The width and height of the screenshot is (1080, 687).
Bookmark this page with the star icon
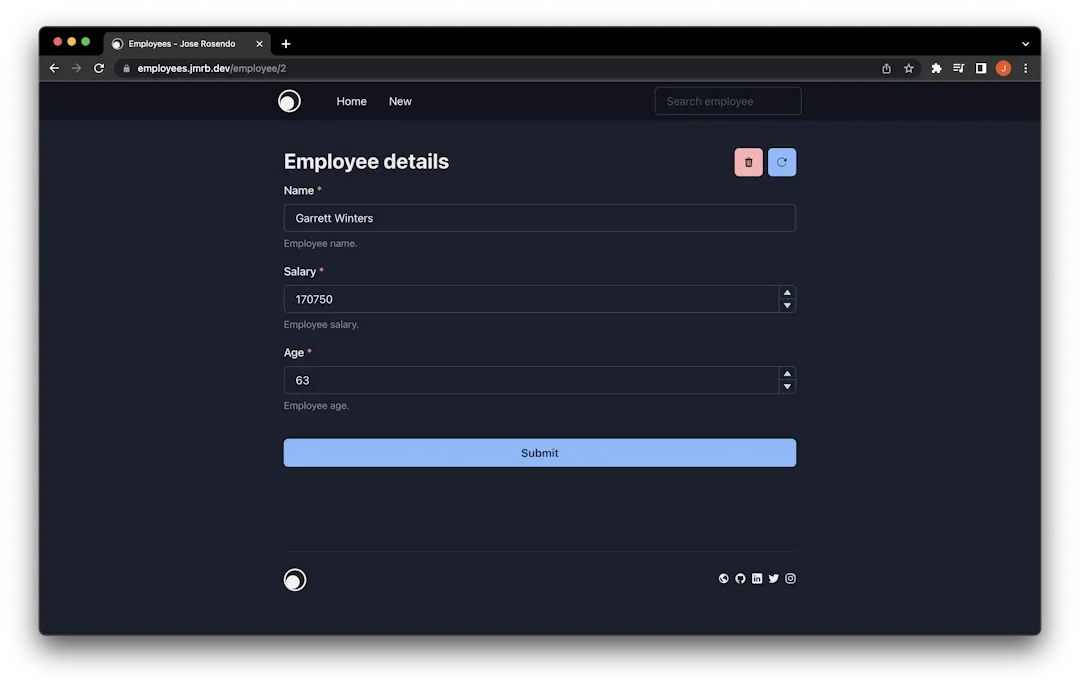point(908,68)
